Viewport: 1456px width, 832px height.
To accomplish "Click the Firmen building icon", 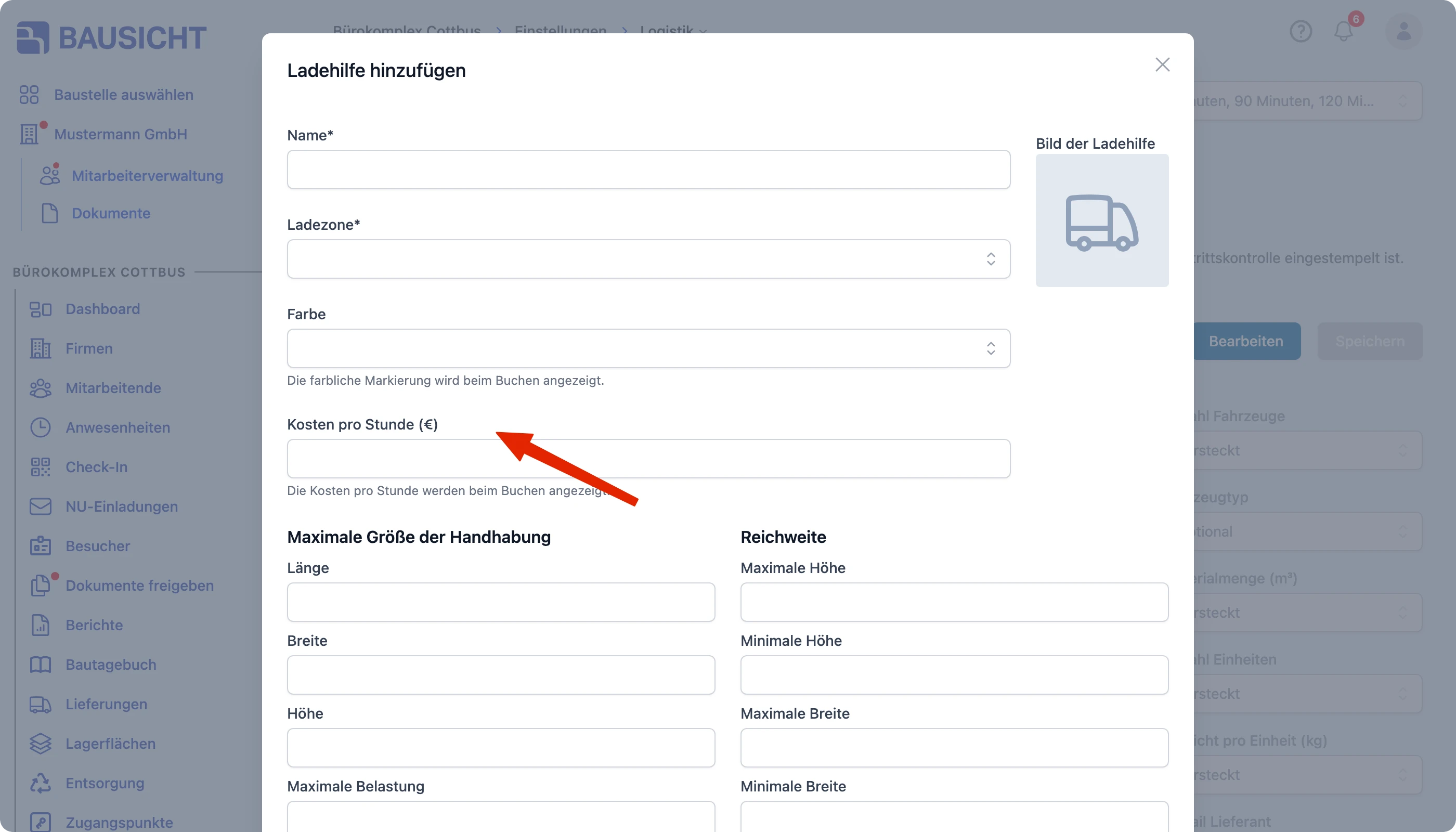I will point(41,348).
